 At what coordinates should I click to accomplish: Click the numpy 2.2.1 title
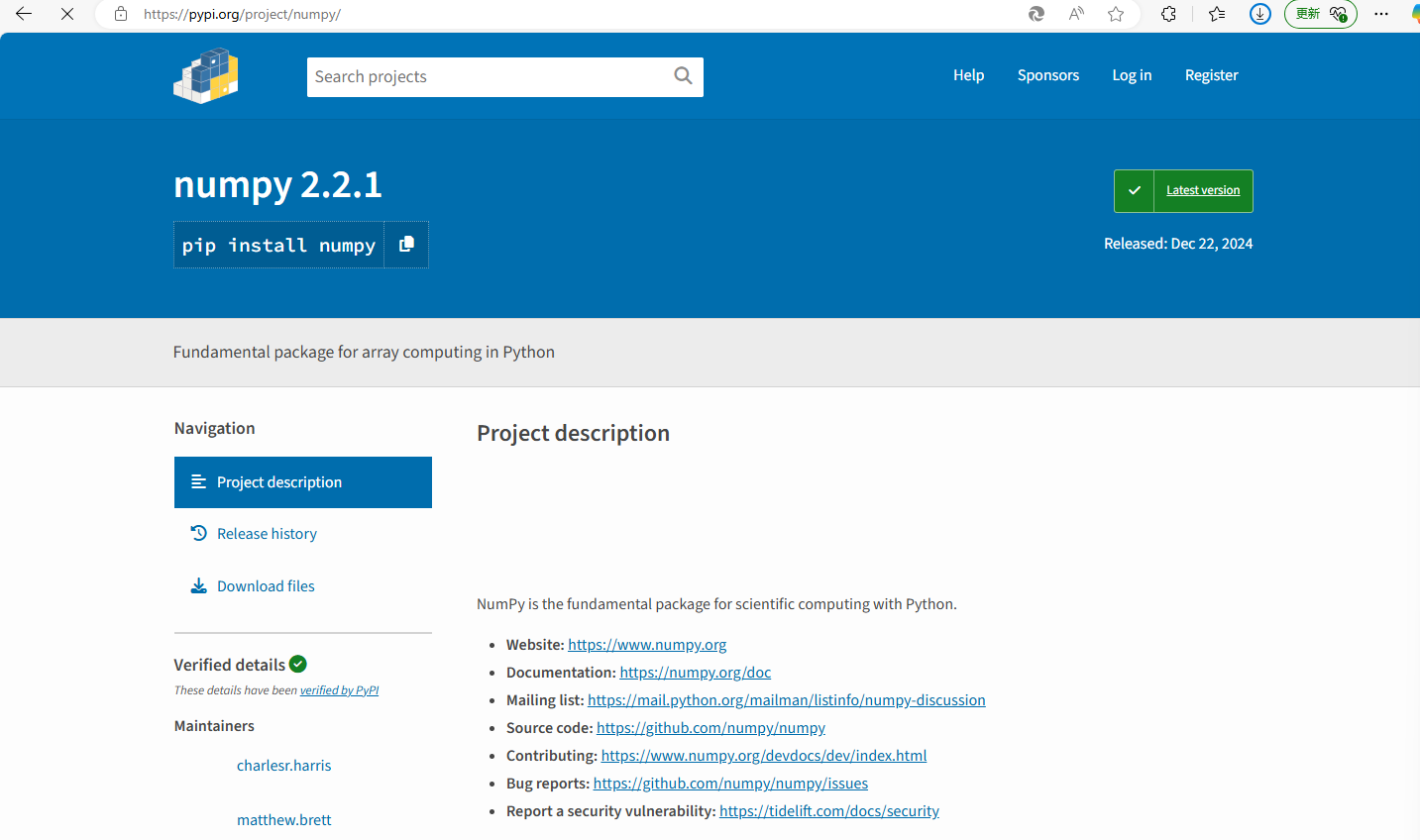point(277,184)
